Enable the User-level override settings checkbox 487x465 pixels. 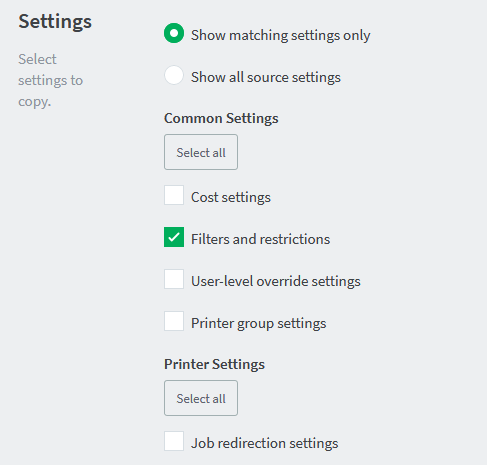click(174, 279)
